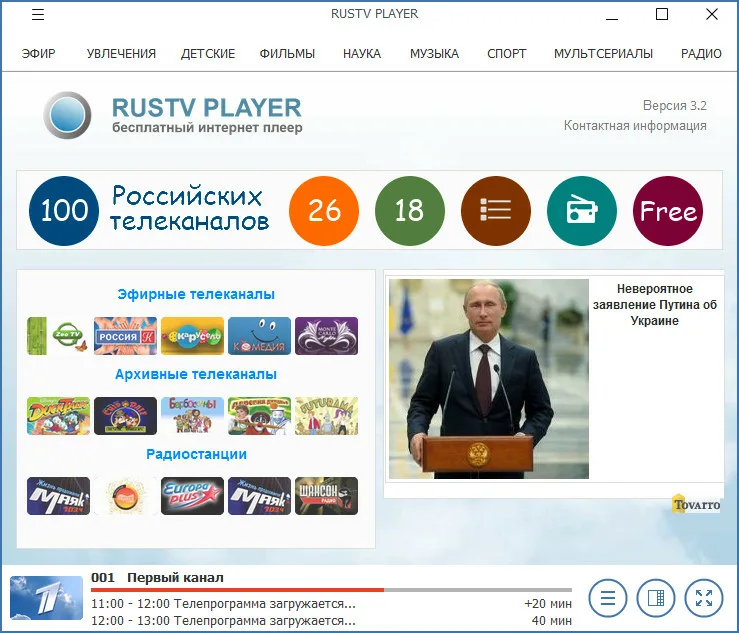Click the 001 Первый канал title
Image resolution: width=739 pixels, height=633 pixels.
[157, 578]
